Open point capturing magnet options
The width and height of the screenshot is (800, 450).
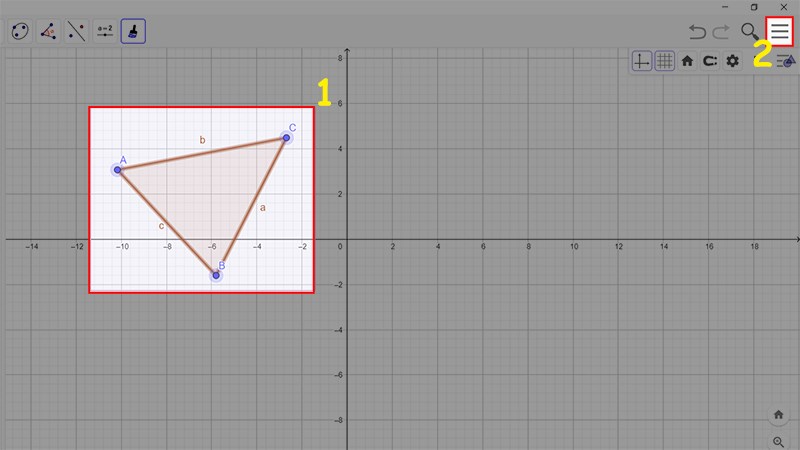[x=710, y=61]
